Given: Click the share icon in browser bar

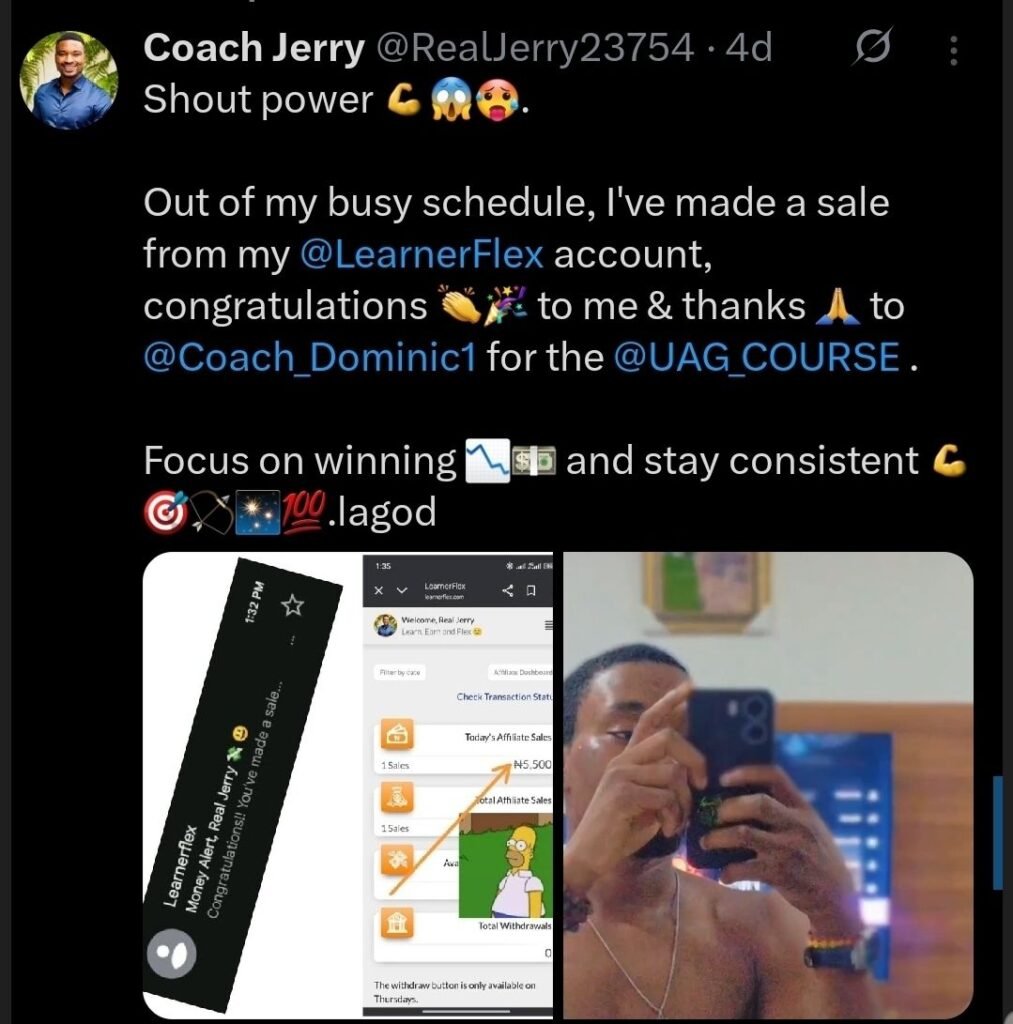Looking at the screenshot, I should point(508,590).
